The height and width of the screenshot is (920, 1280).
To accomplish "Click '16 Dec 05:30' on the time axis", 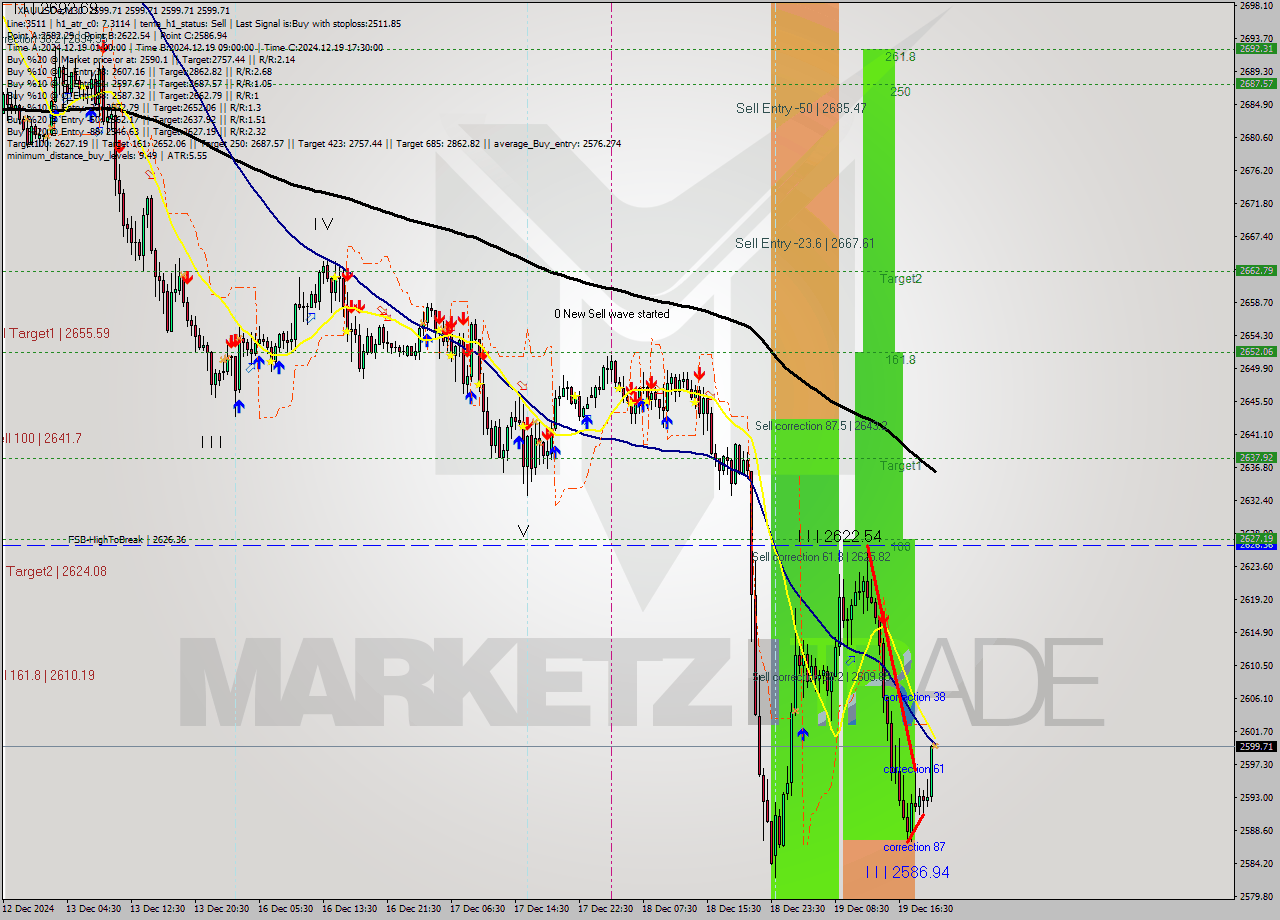I will coord(286,909).
